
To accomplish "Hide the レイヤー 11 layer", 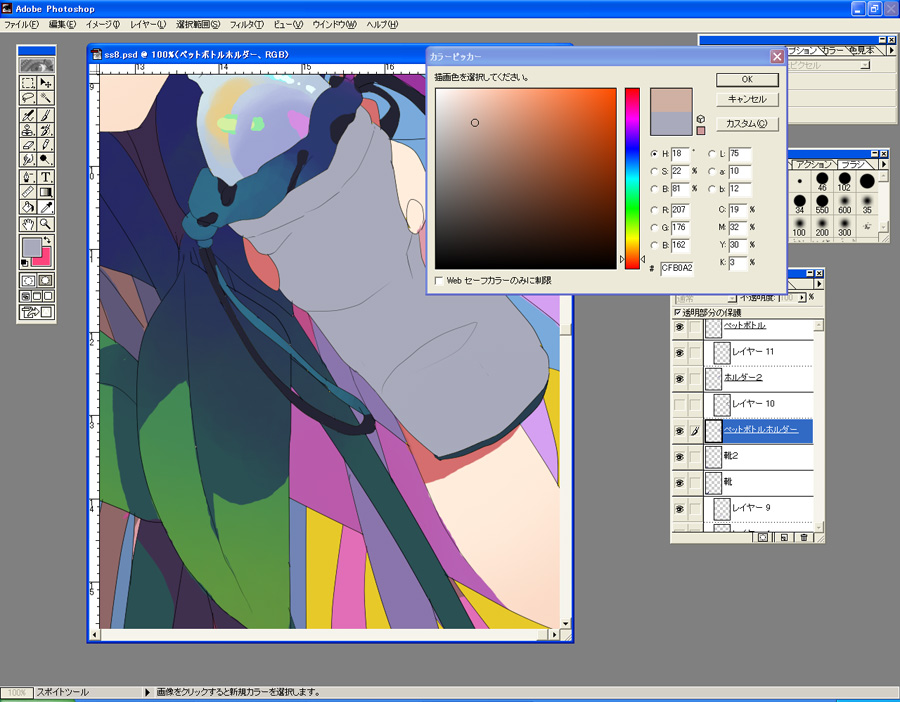I will tap(680, 352).
